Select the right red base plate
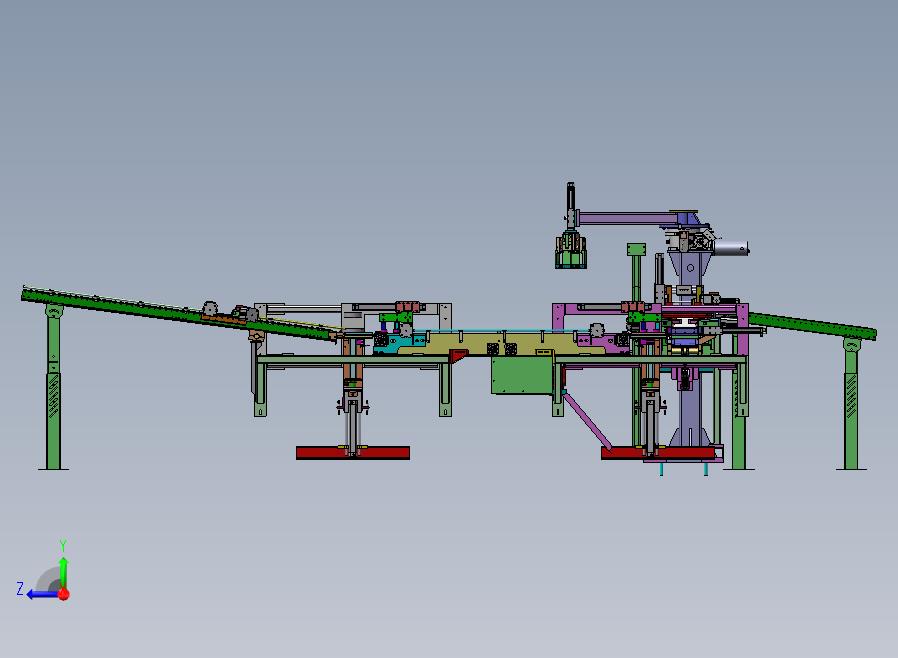Screen dimensions: 898x658 [x=659, y=454]
